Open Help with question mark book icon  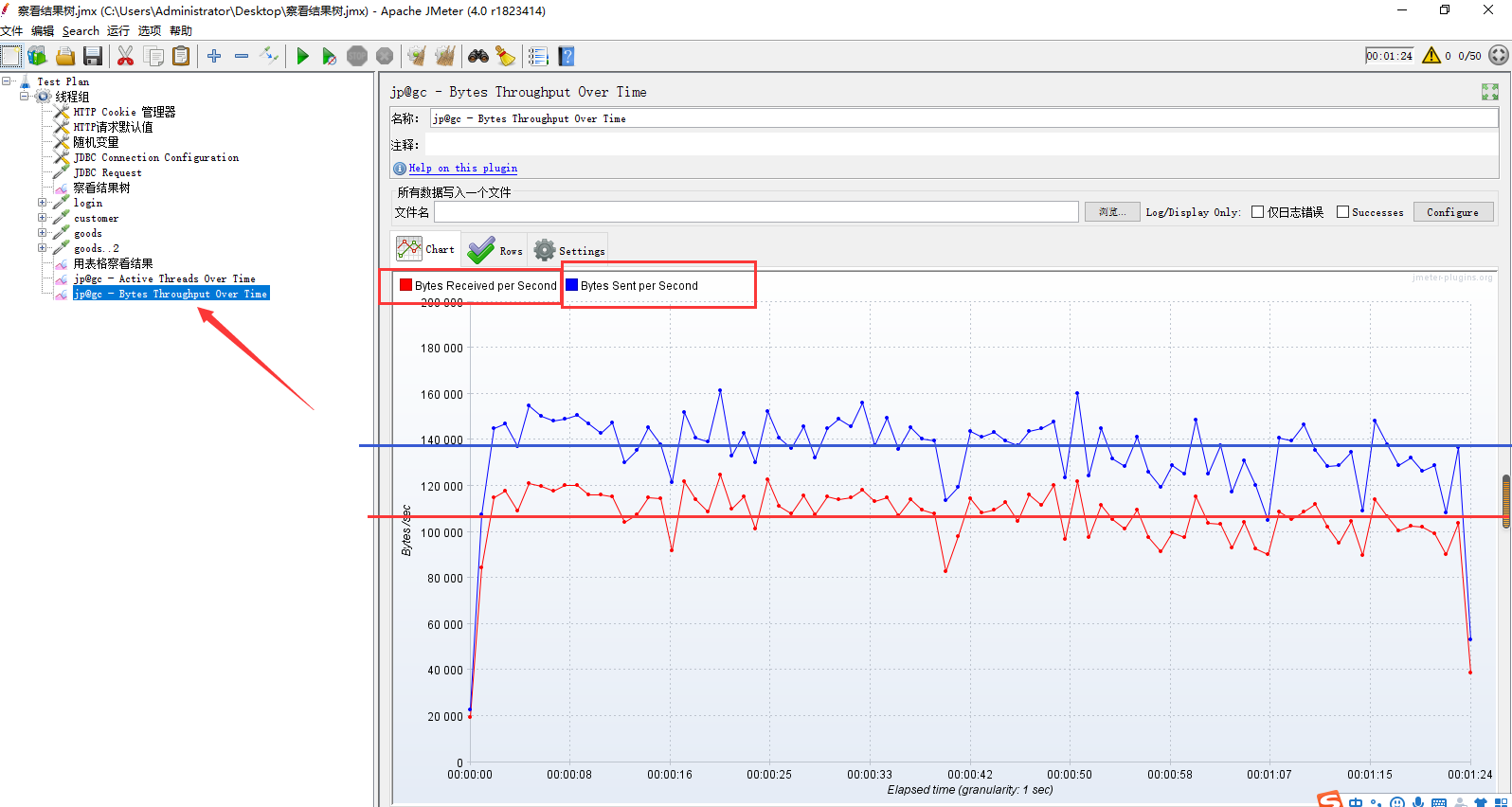567,56
